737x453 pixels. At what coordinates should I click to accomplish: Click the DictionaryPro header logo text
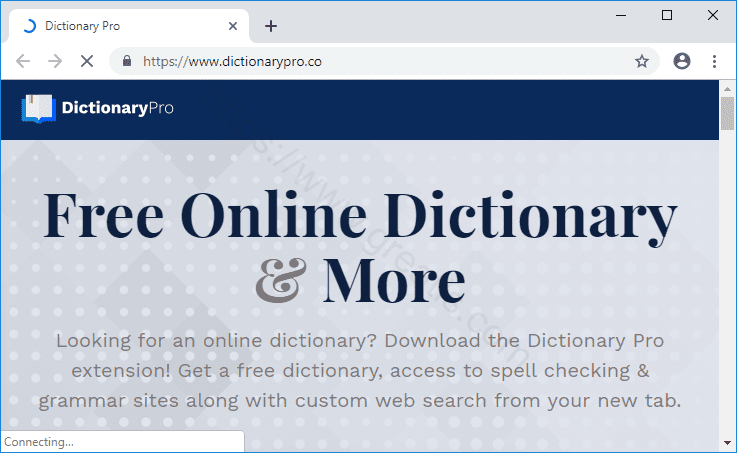click(117, 108)
